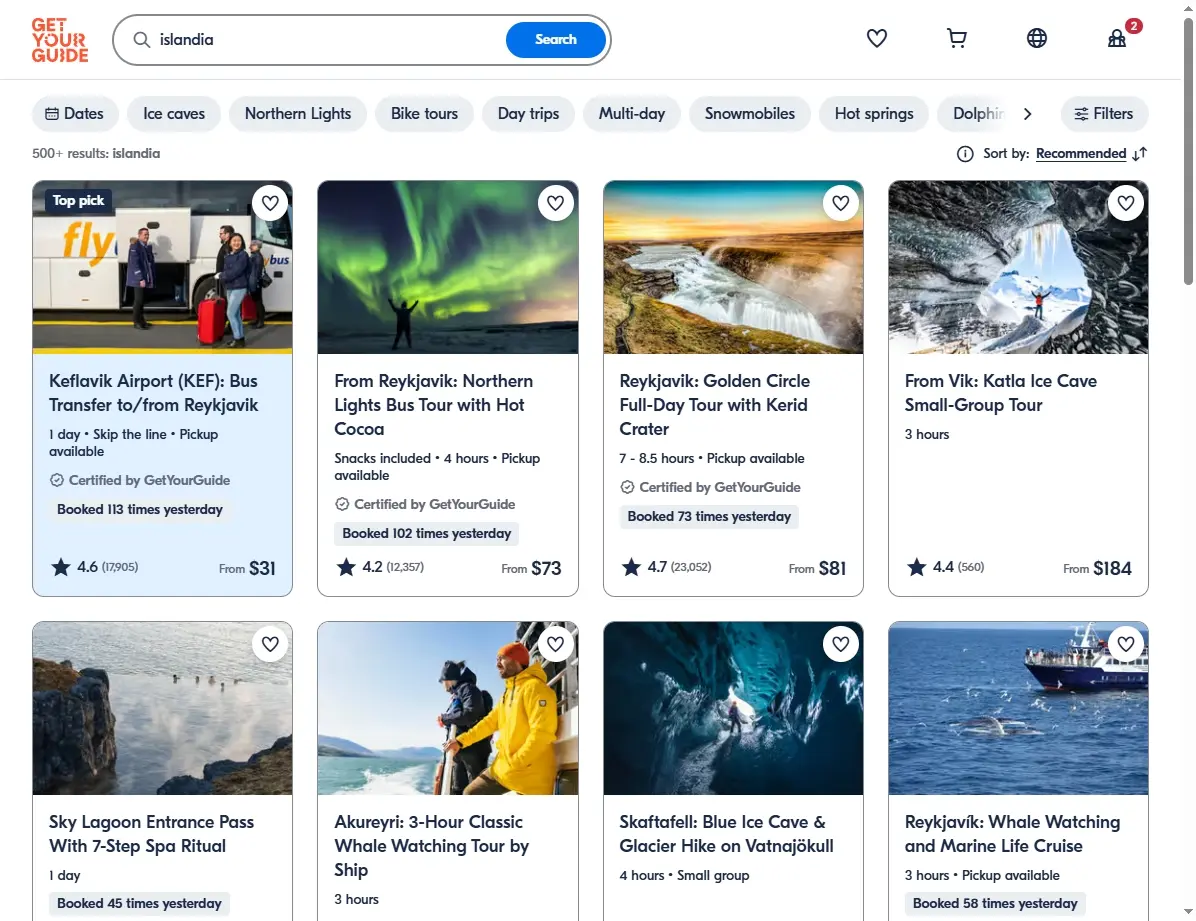Save Katla Ice Cave Tour to wishlist

[1126, 203]
